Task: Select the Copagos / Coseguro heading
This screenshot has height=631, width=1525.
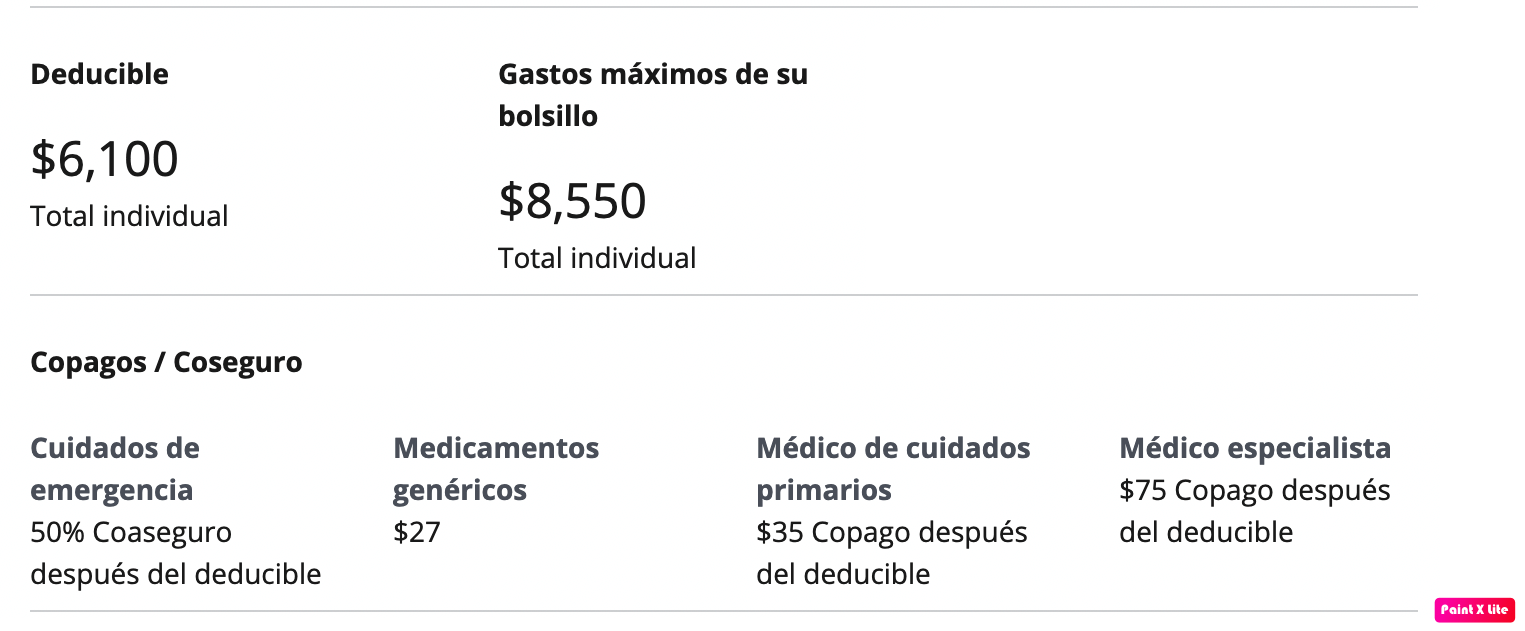Action: pyautogui.click(x=166, y=362)
